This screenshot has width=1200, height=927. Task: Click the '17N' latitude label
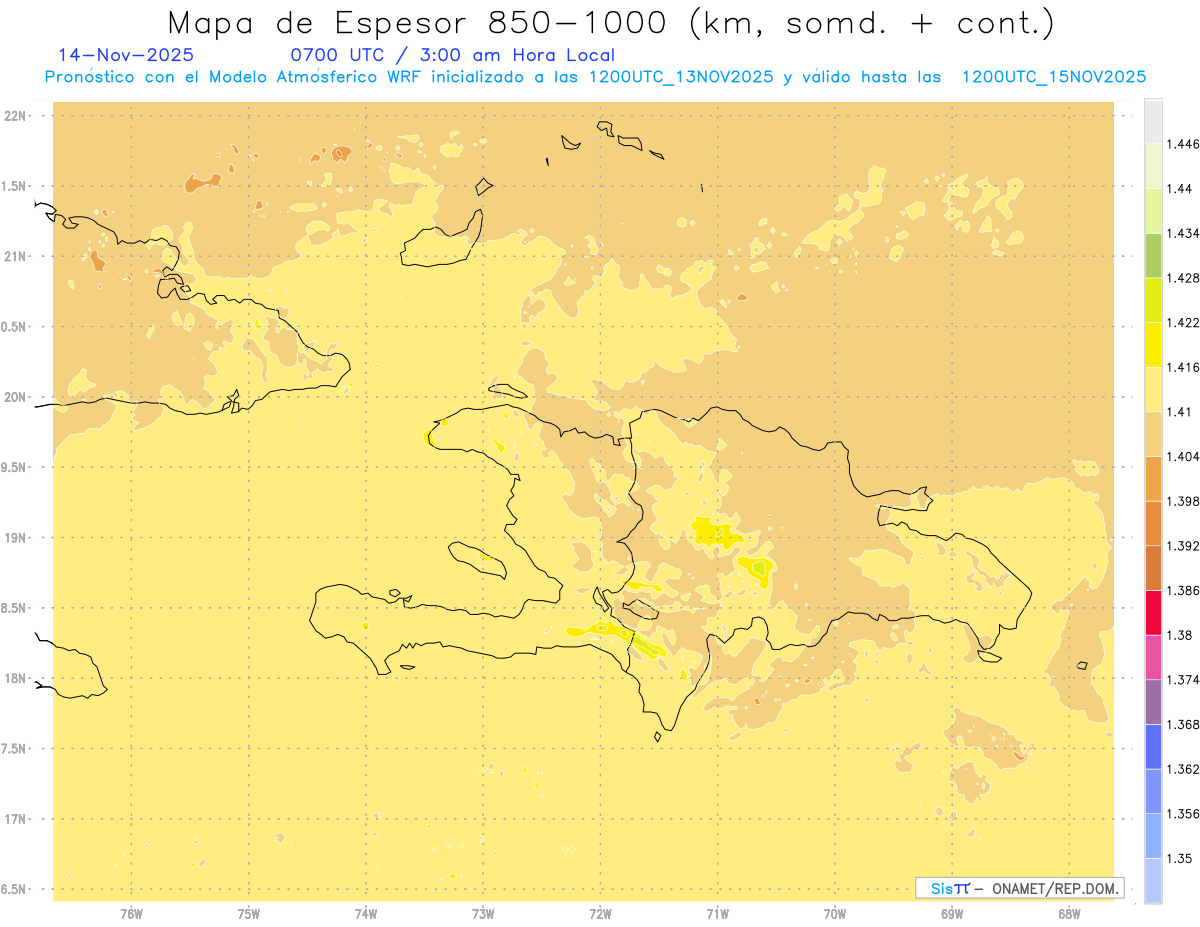coord(16,819)
